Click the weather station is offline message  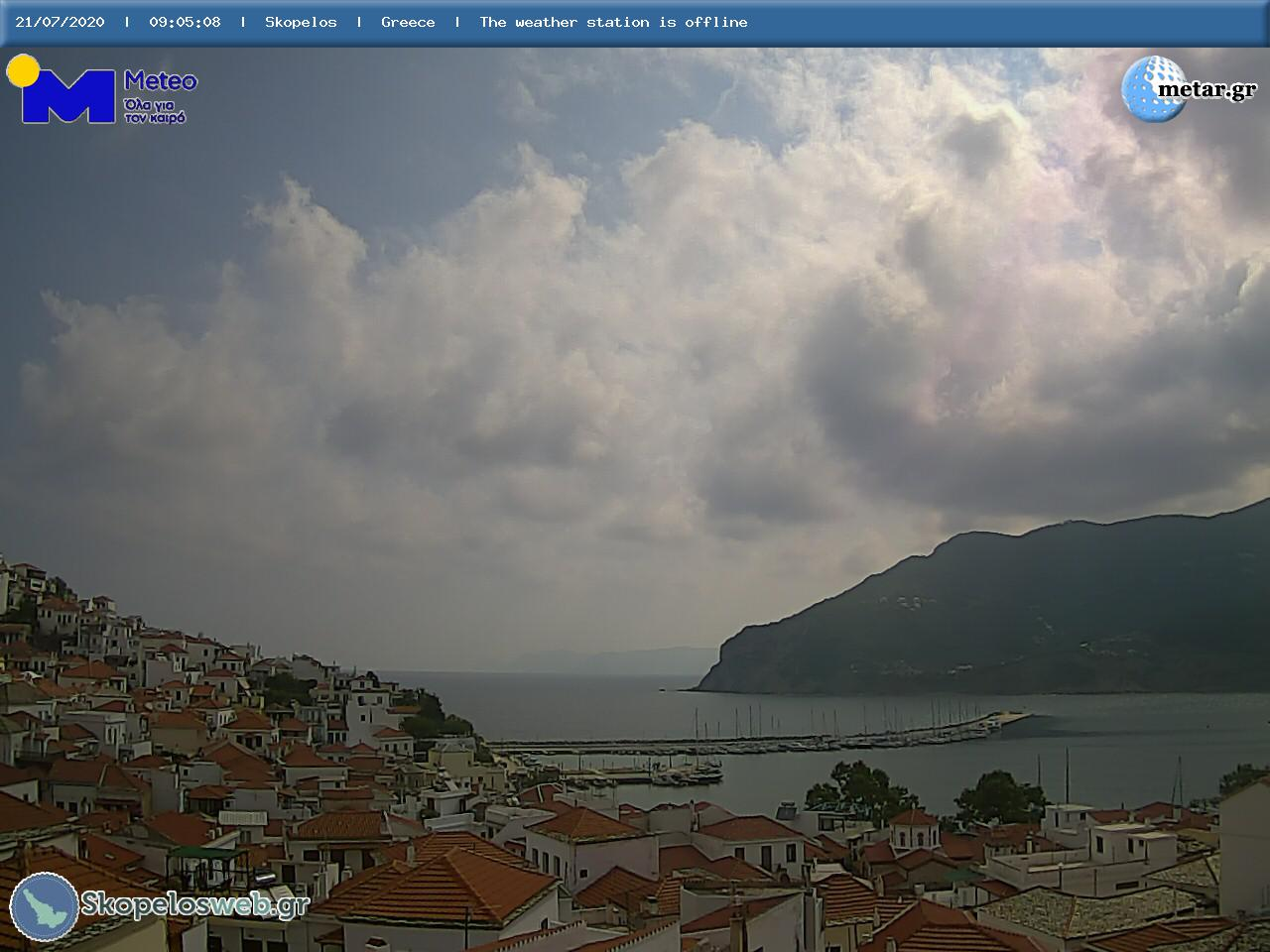click(x=613, y=22)
